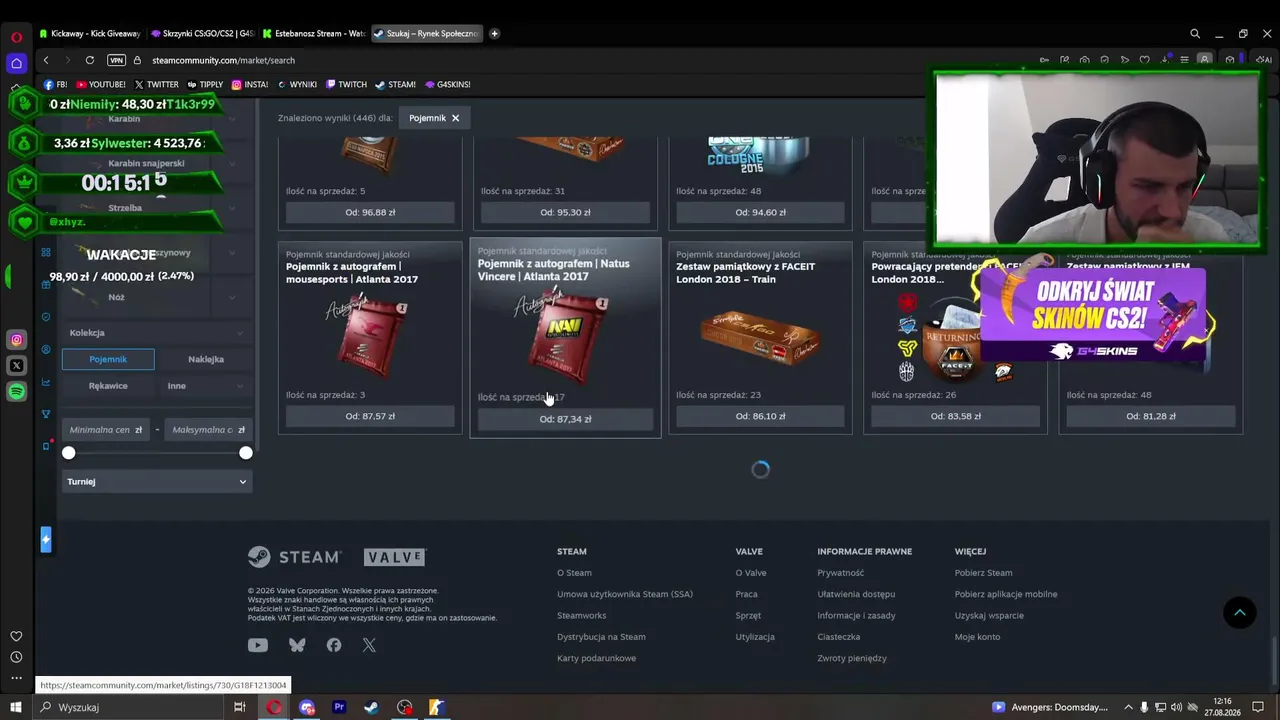Toggle the VPN badge in address bar

pyautogui.click(x=116, y=60)
